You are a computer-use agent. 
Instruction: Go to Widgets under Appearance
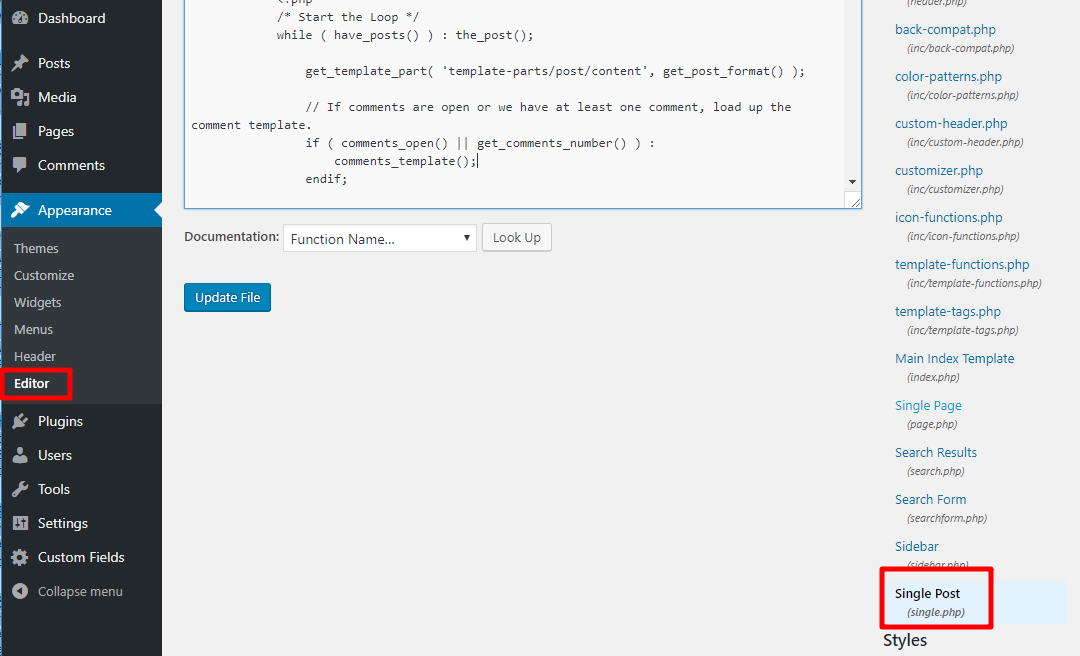(38, 302)
